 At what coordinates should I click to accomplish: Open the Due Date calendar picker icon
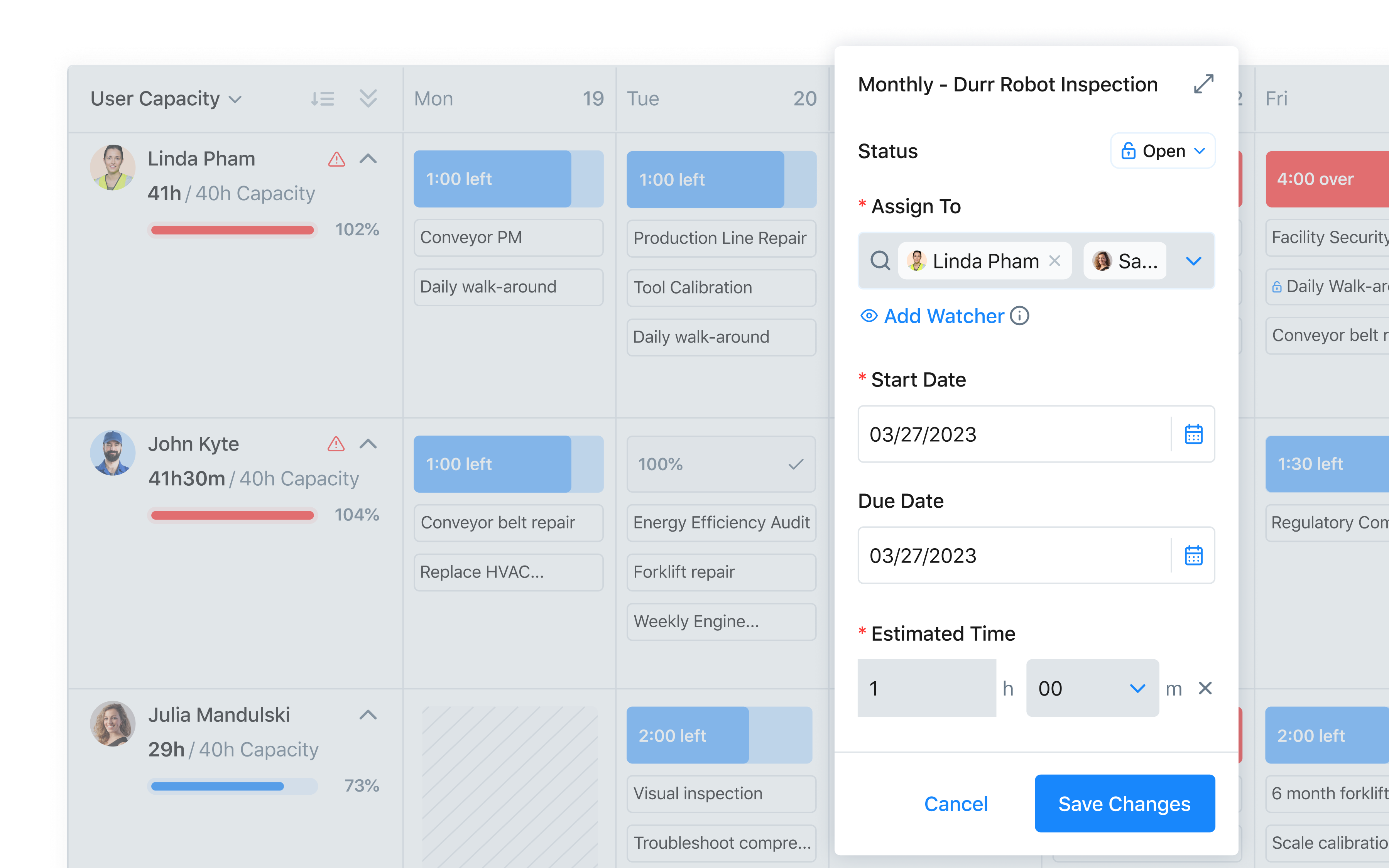pyautogui.click(x=1193, y=556)
